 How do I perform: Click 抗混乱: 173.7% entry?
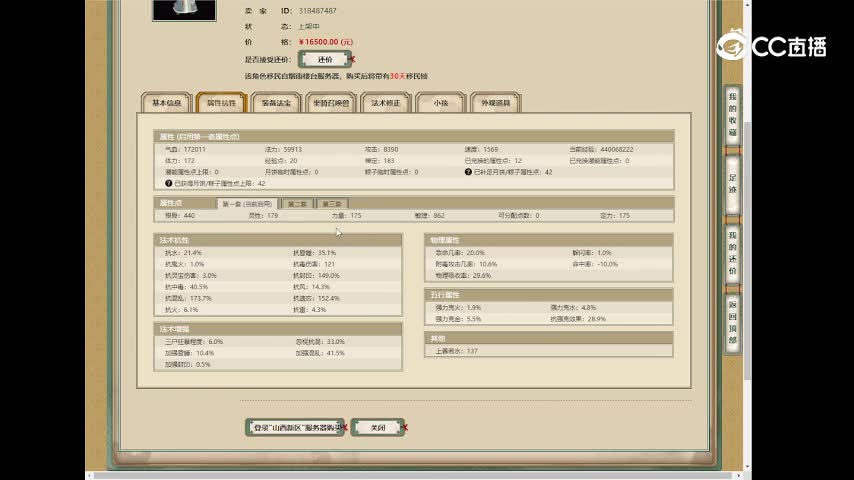coord(188,299)
